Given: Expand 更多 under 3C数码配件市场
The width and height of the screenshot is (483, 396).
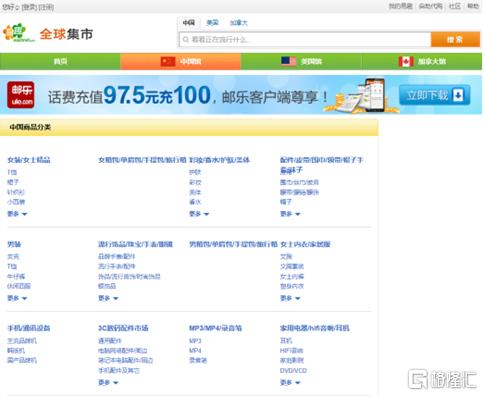Looking at the screenshot, I should point(108,382).
